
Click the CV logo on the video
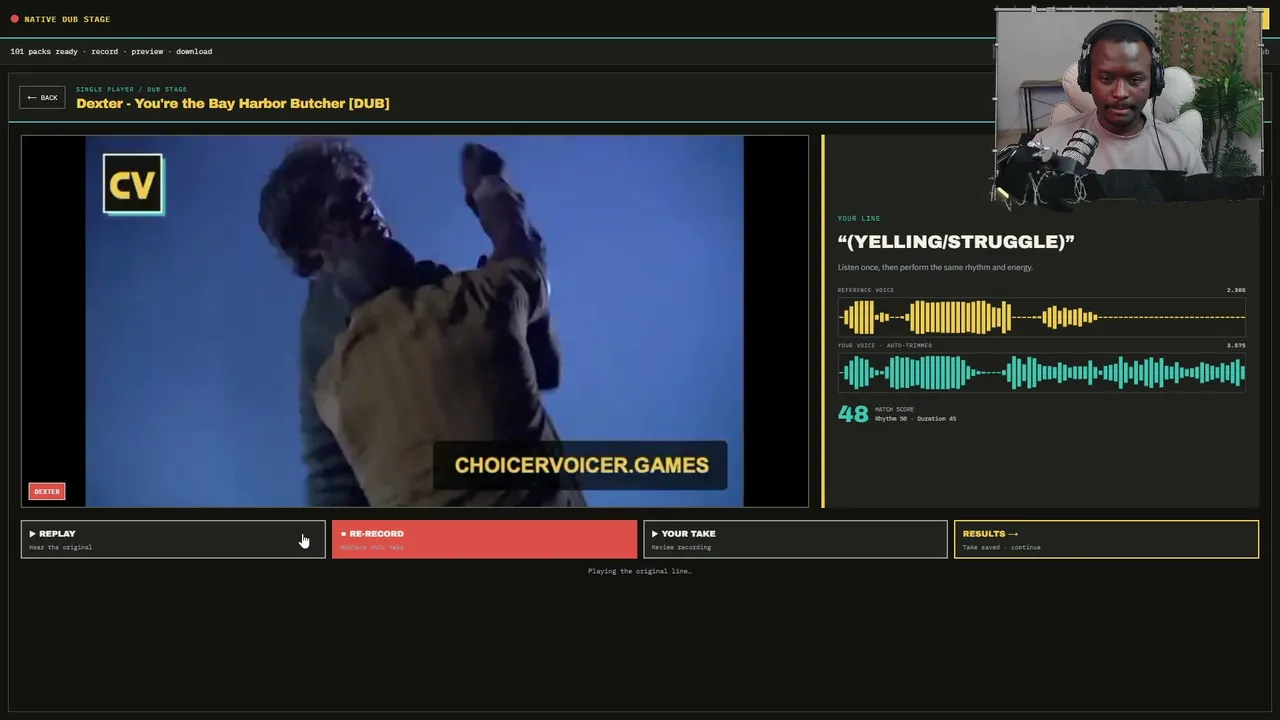(x=133, y=184)
